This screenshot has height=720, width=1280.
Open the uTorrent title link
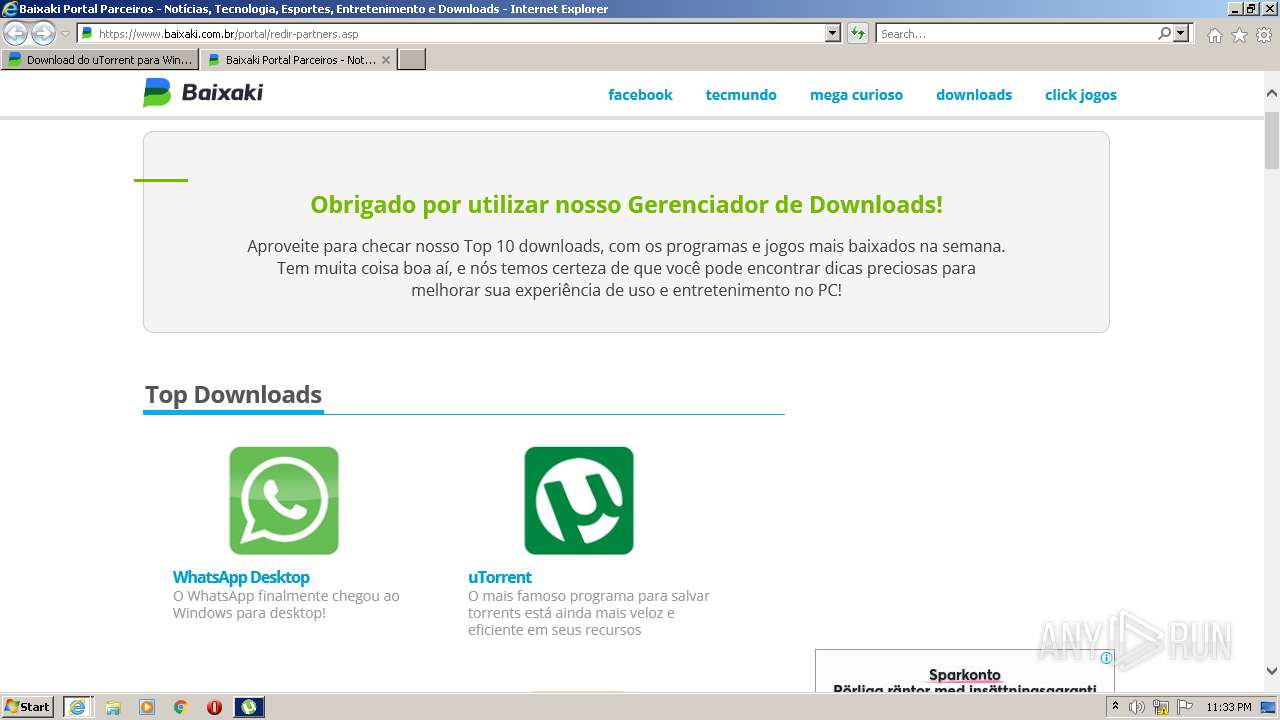(x=500, y=577)
